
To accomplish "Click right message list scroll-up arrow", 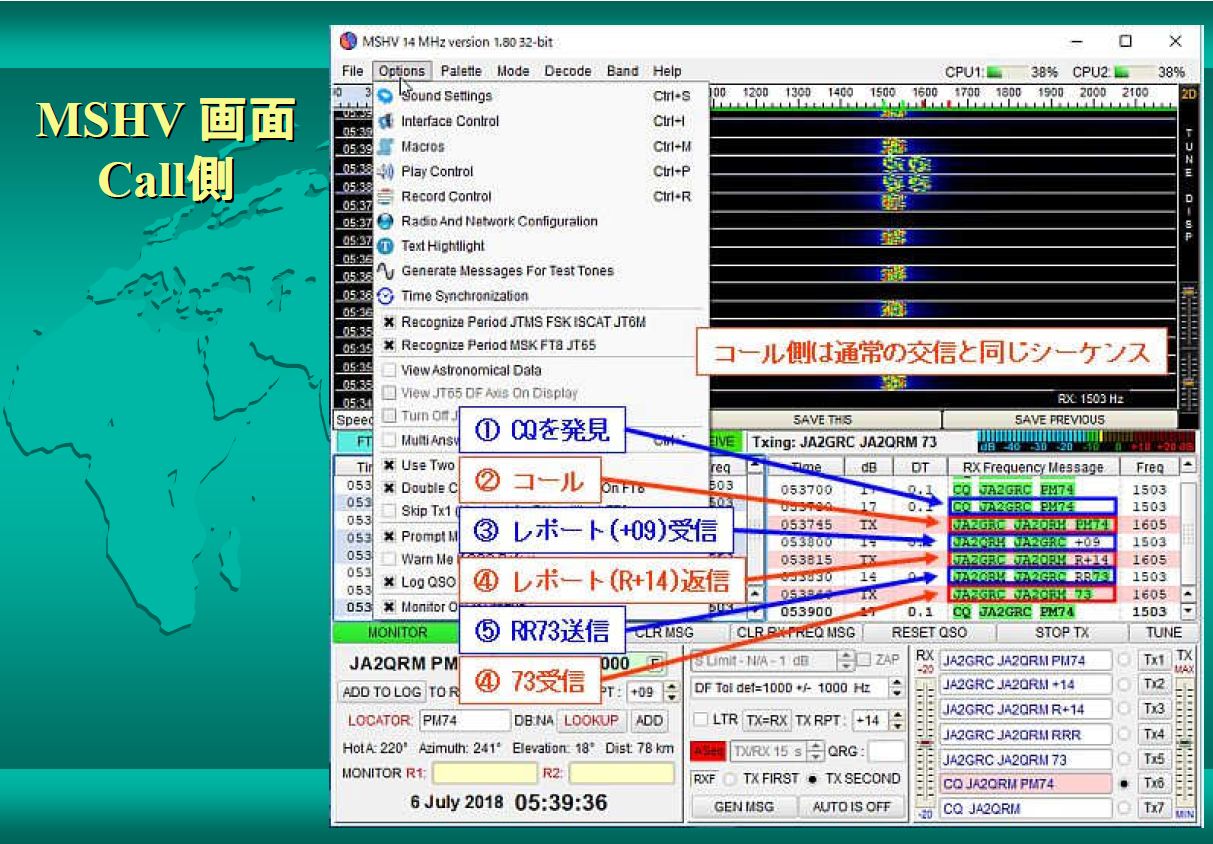I will (x=1187, y=466).
